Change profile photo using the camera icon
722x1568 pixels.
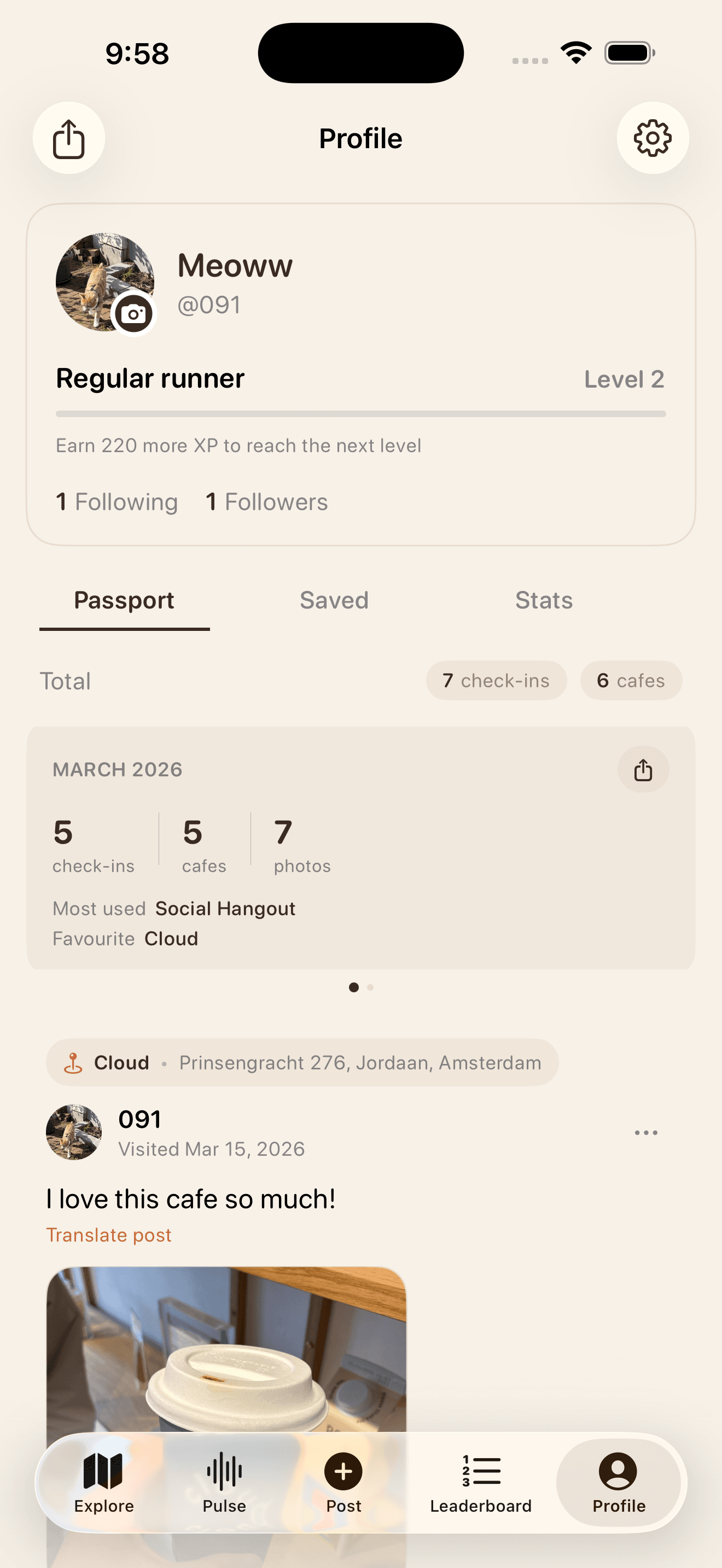[x=134, y=314]
